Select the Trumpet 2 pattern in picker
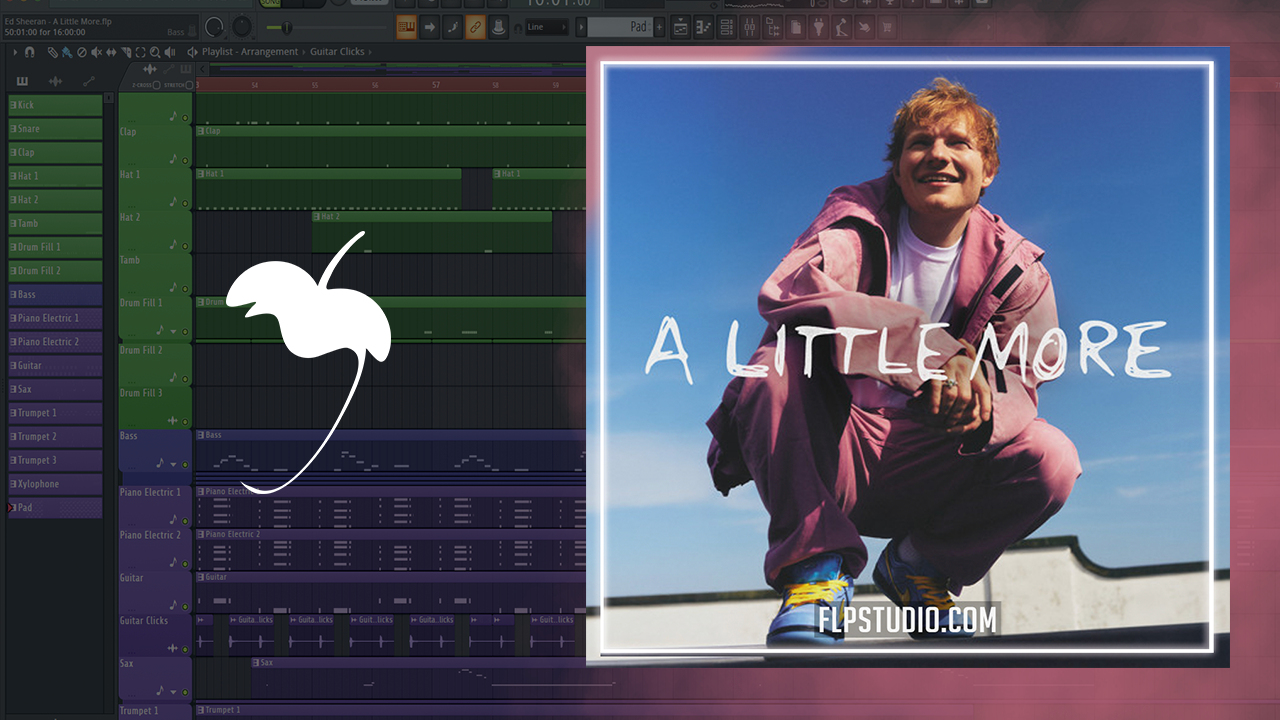 (55, 437)
